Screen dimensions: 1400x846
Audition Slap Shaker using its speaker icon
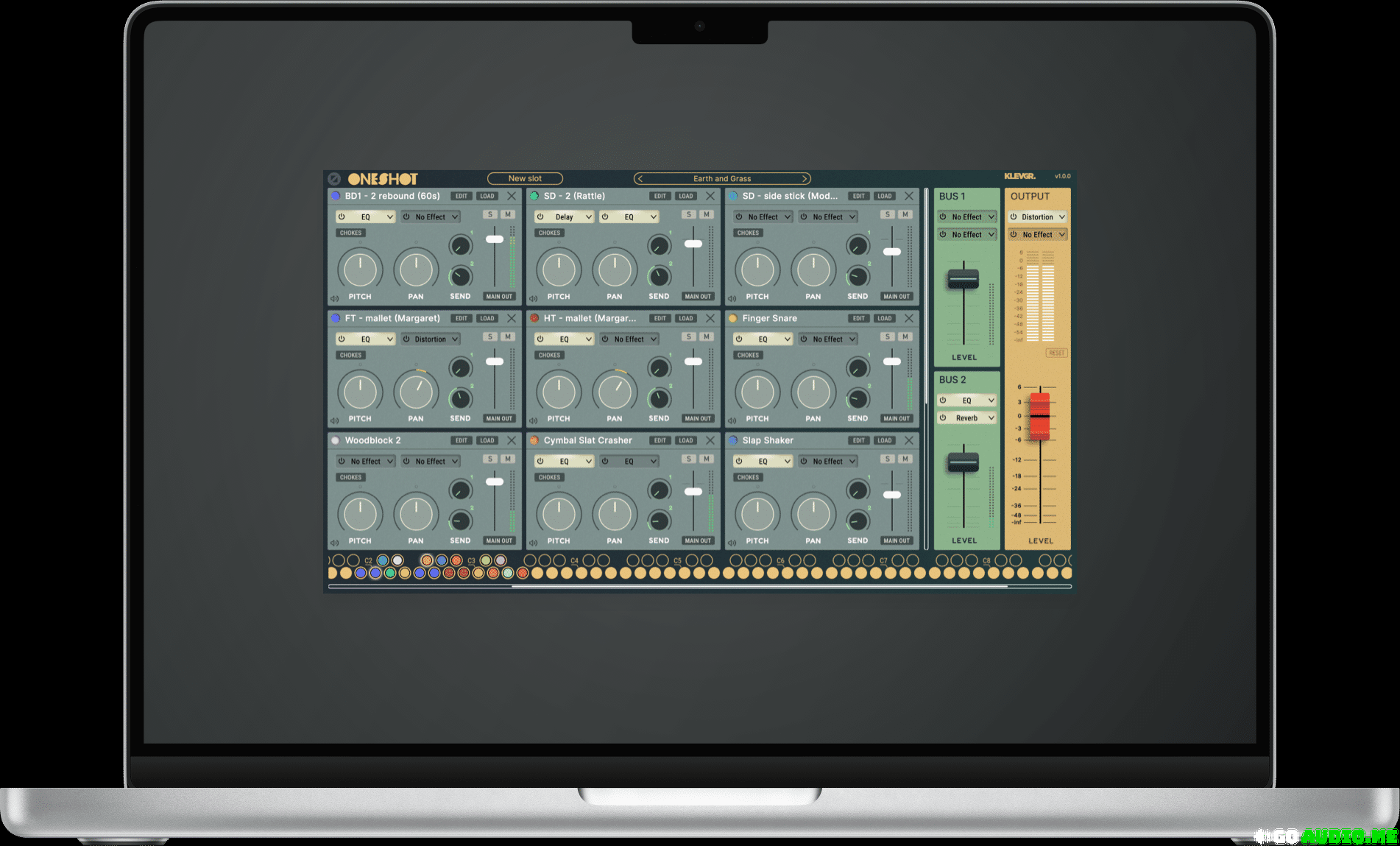[x=732, y=543]
